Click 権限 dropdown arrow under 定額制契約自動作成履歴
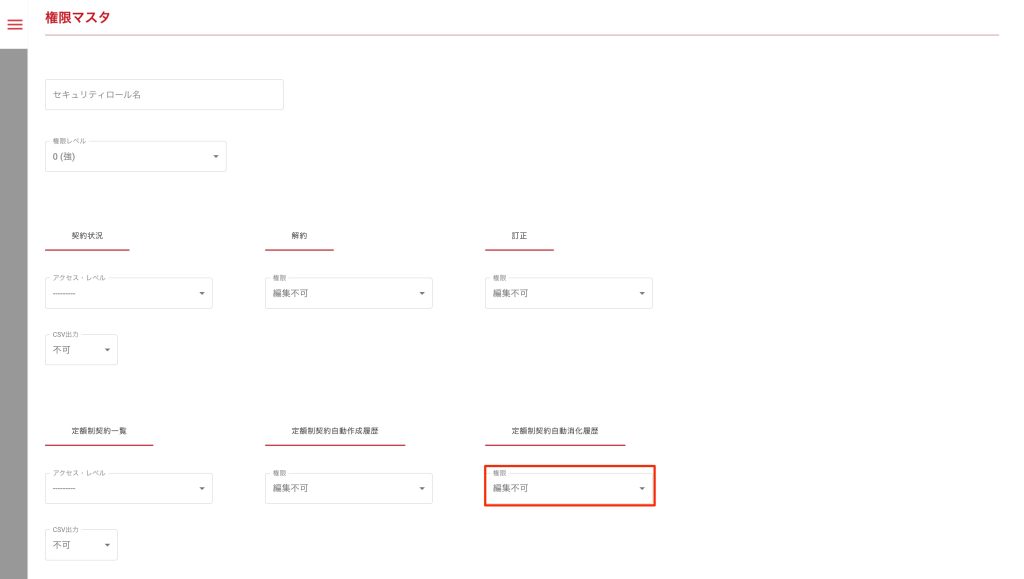 (x=422, y=489)
